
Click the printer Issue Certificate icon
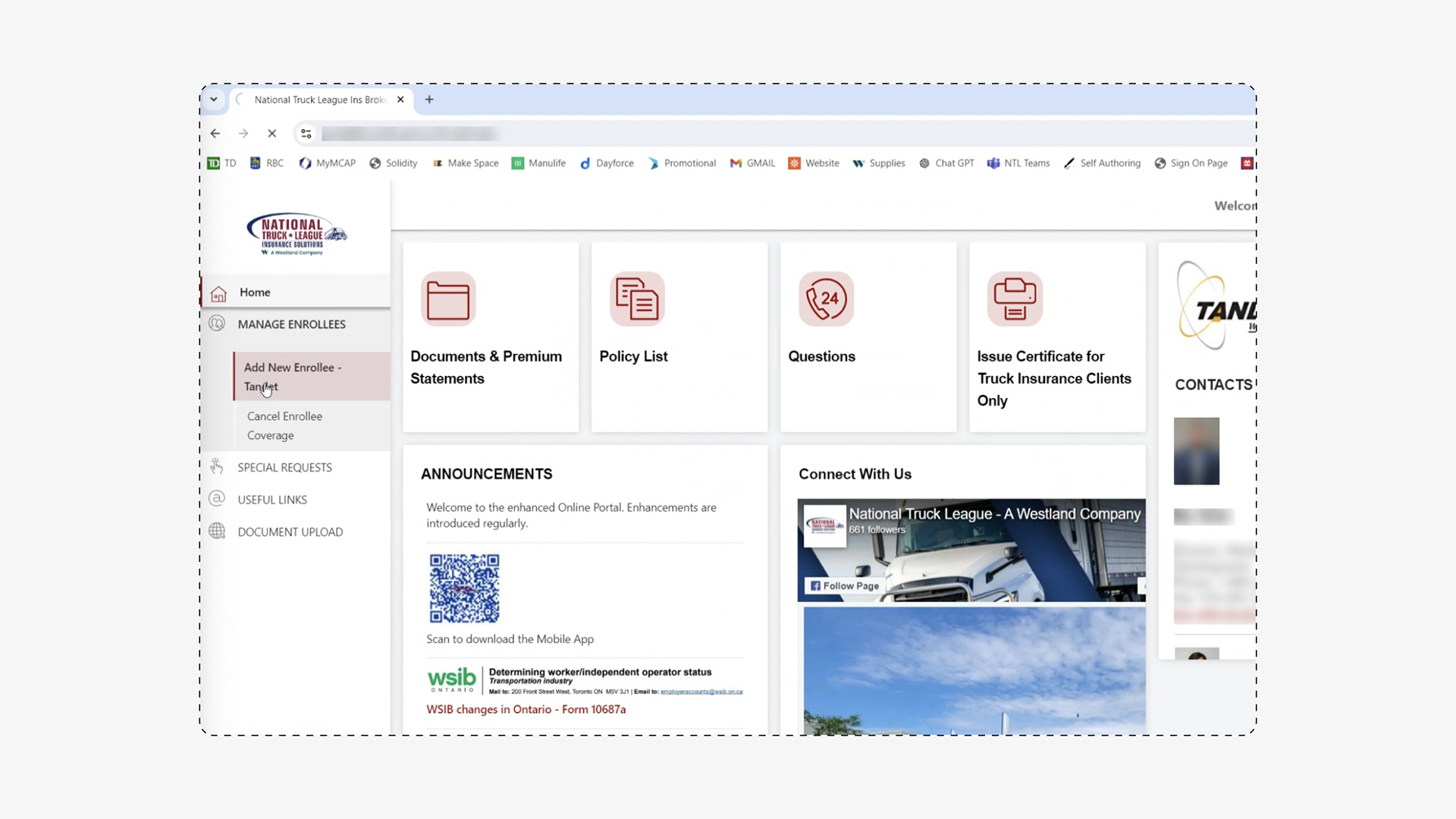1015,299
